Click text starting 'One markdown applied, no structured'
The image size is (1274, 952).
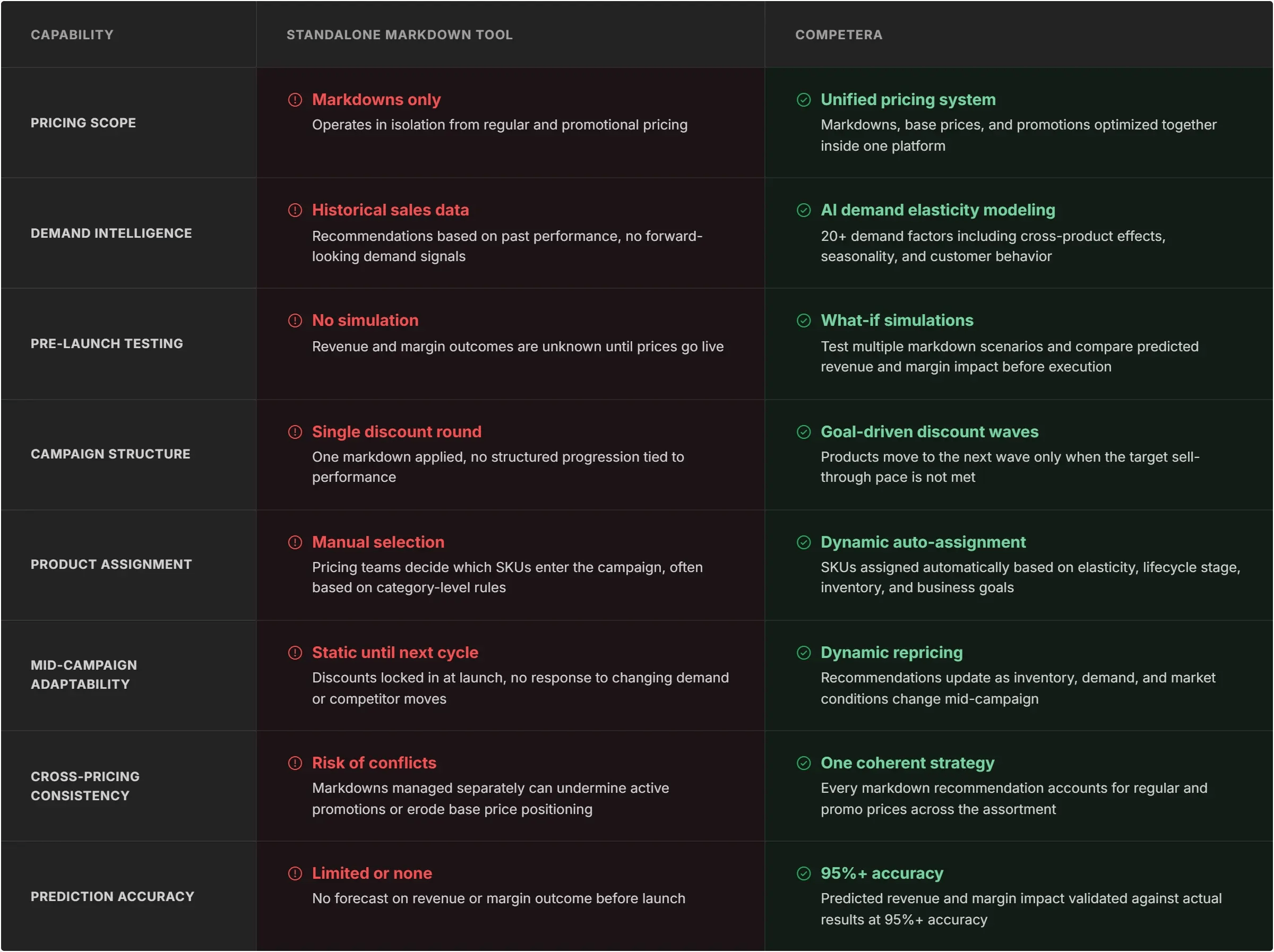498,467
